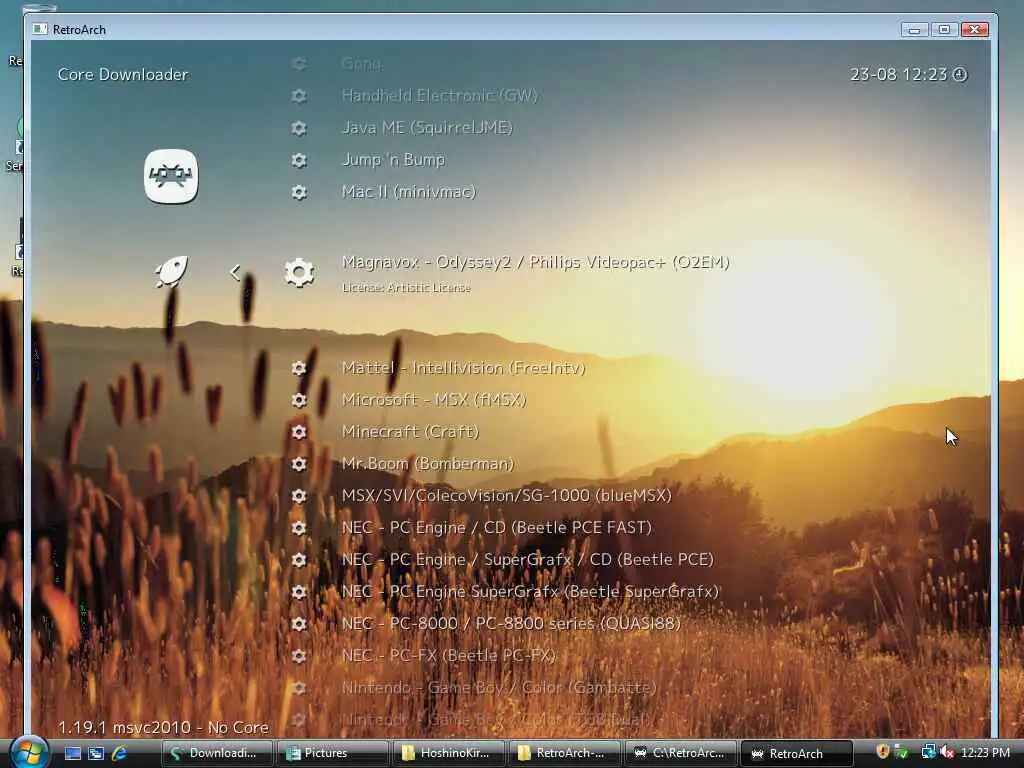Select the rocket Online Updater icon
Screen dimensions: 1024x768
(171, 272)
